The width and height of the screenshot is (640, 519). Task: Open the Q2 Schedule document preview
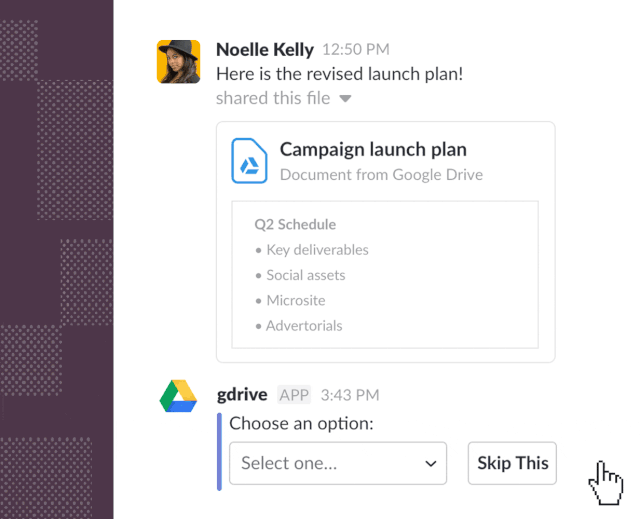[385, 275]
